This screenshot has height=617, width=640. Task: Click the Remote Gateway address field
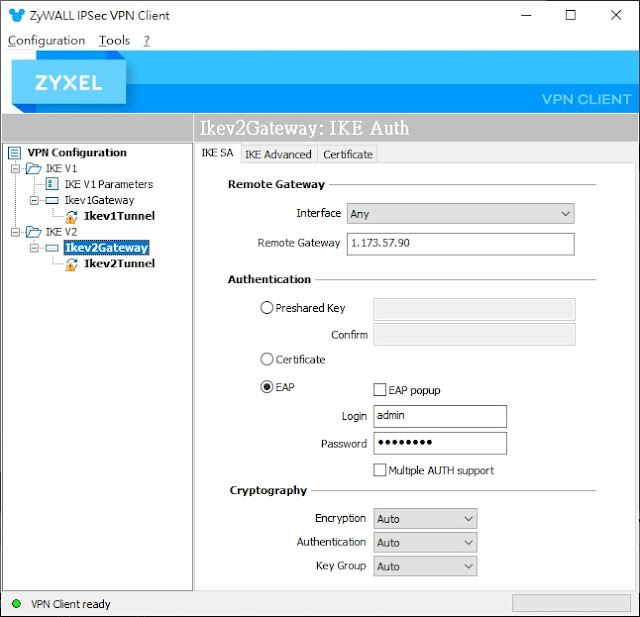tap(460, 244)
